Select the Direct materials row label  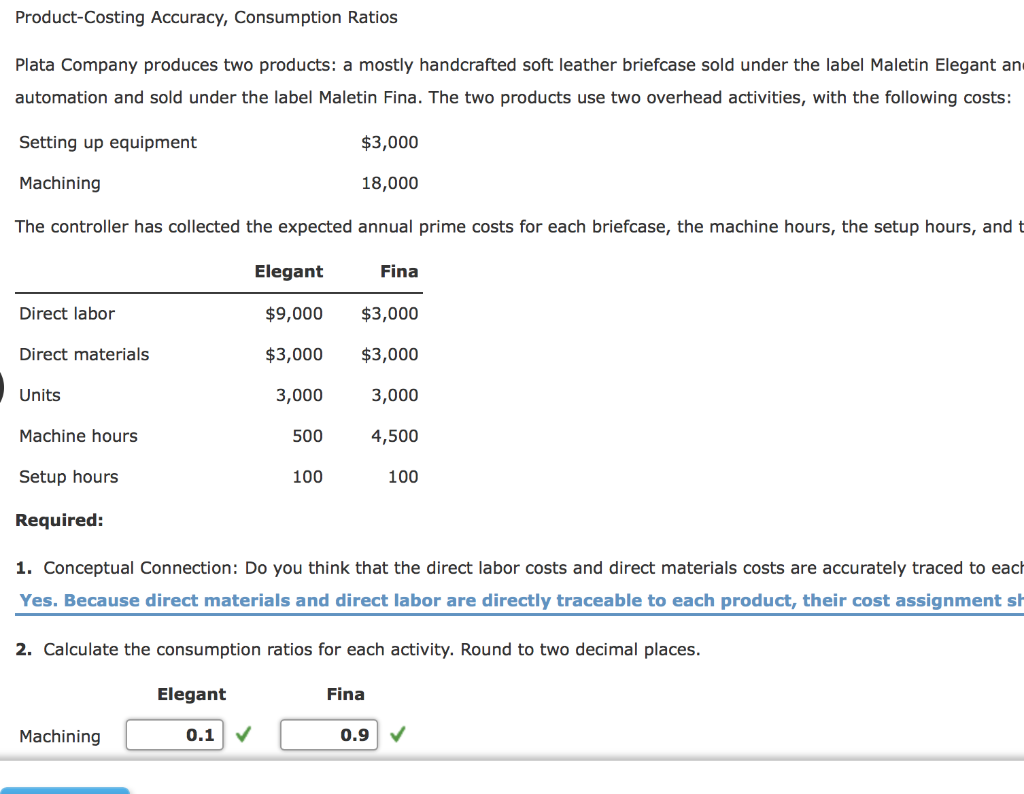[84, 354]
